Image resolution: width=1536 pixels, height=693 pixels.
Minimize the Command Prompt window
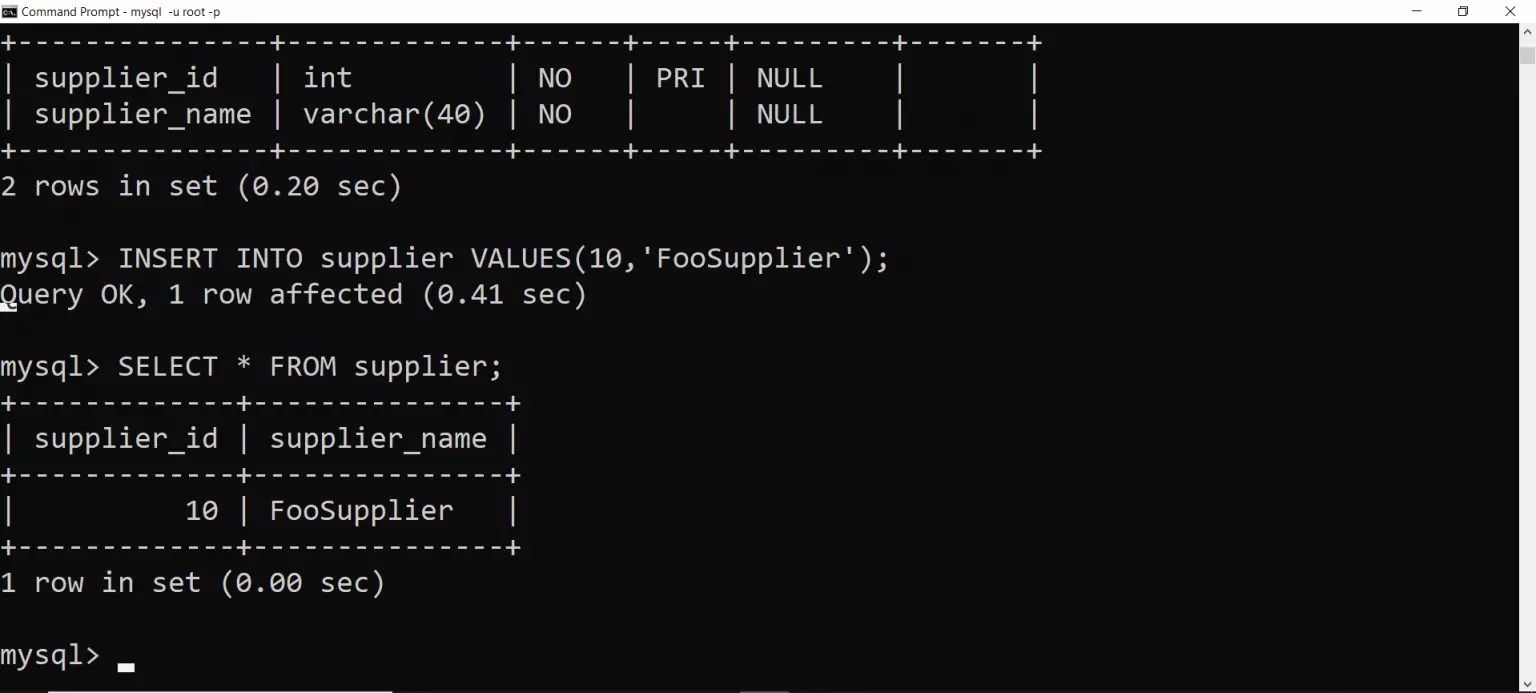(x=1416, y=11)
